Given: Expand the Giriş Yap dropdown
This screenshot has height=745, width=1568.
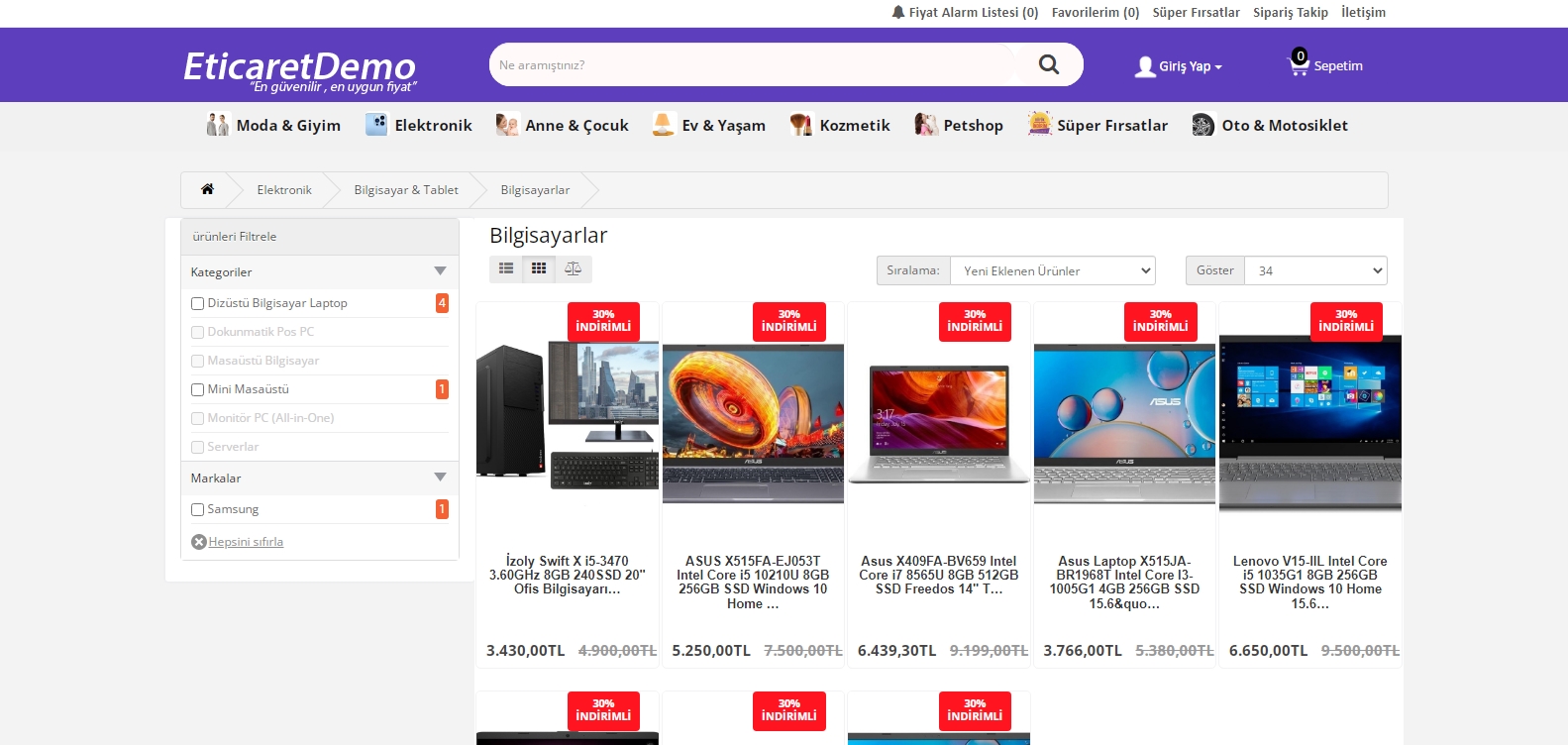Looking at the screenshot, I should click(1179, 66).
